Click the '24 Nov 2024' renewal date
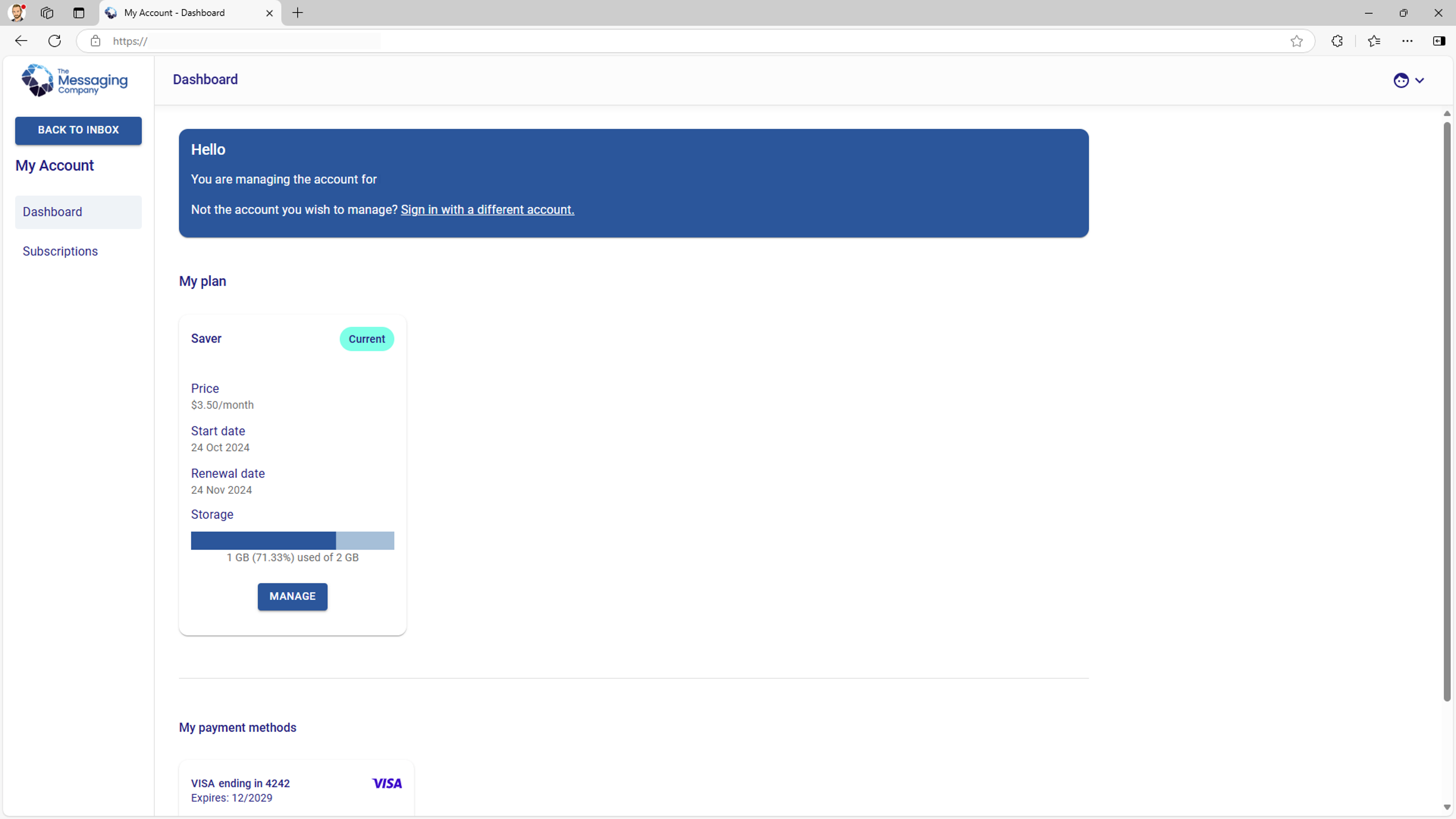 point(222,490)
